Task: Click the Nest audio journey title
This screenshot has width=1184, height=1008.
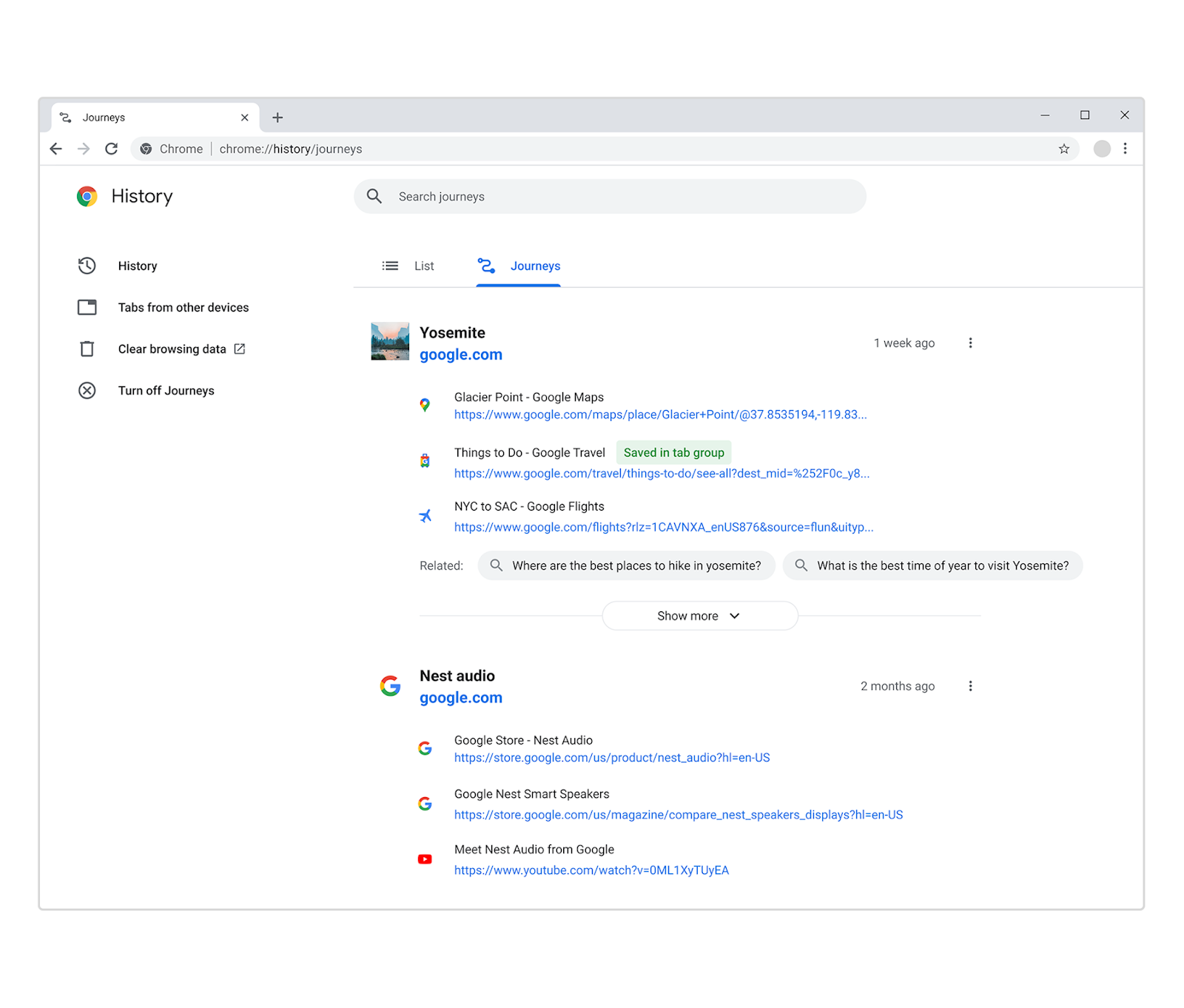Action: pyautogui.click(x=457, y=676)
